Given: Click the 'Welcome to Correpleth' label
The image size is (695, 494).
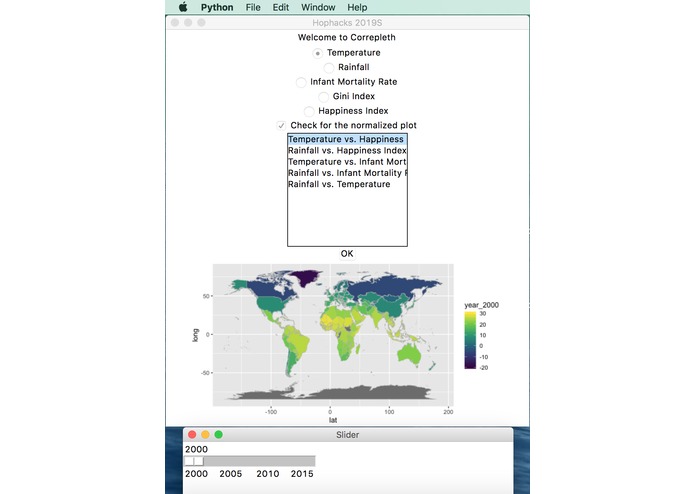Looking at the screenshot, I should pos(347,38).
